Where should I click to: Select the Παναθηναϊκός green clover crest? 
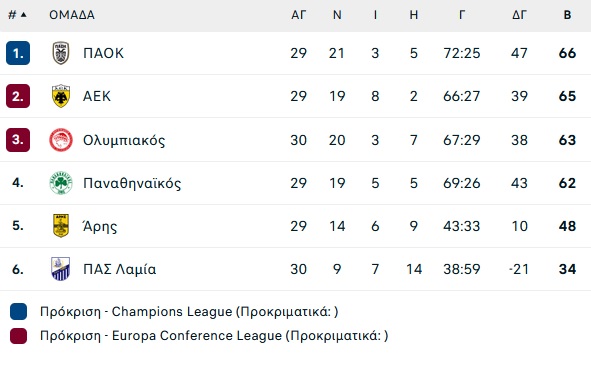click(61, 183)
